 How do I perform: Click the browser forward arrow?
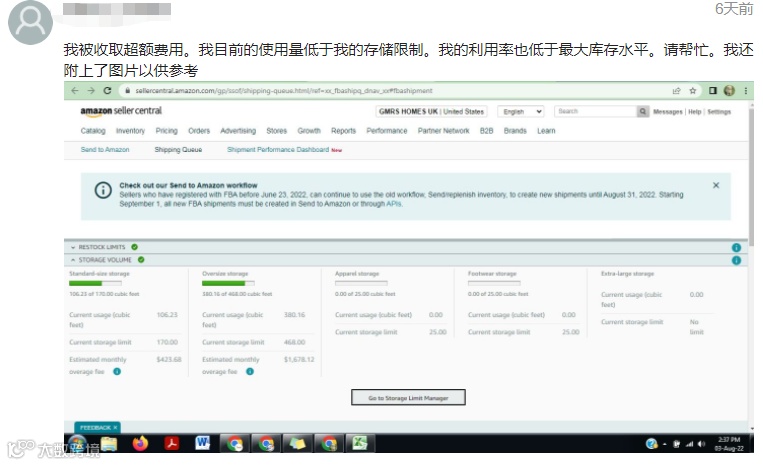tap(91, 90)
